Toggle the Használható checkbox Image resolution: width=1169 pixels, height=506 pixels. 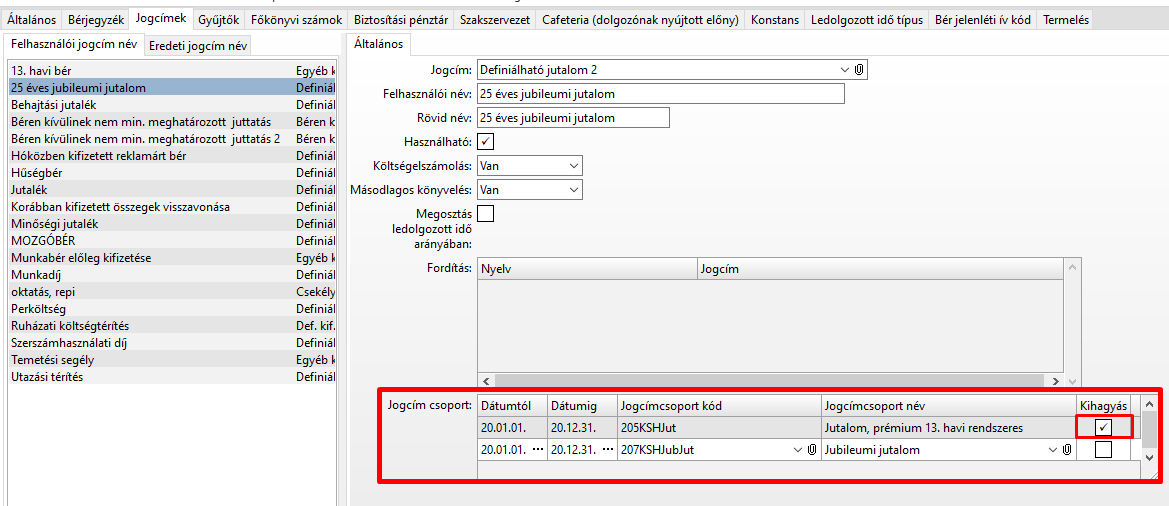tap(485, 141)
